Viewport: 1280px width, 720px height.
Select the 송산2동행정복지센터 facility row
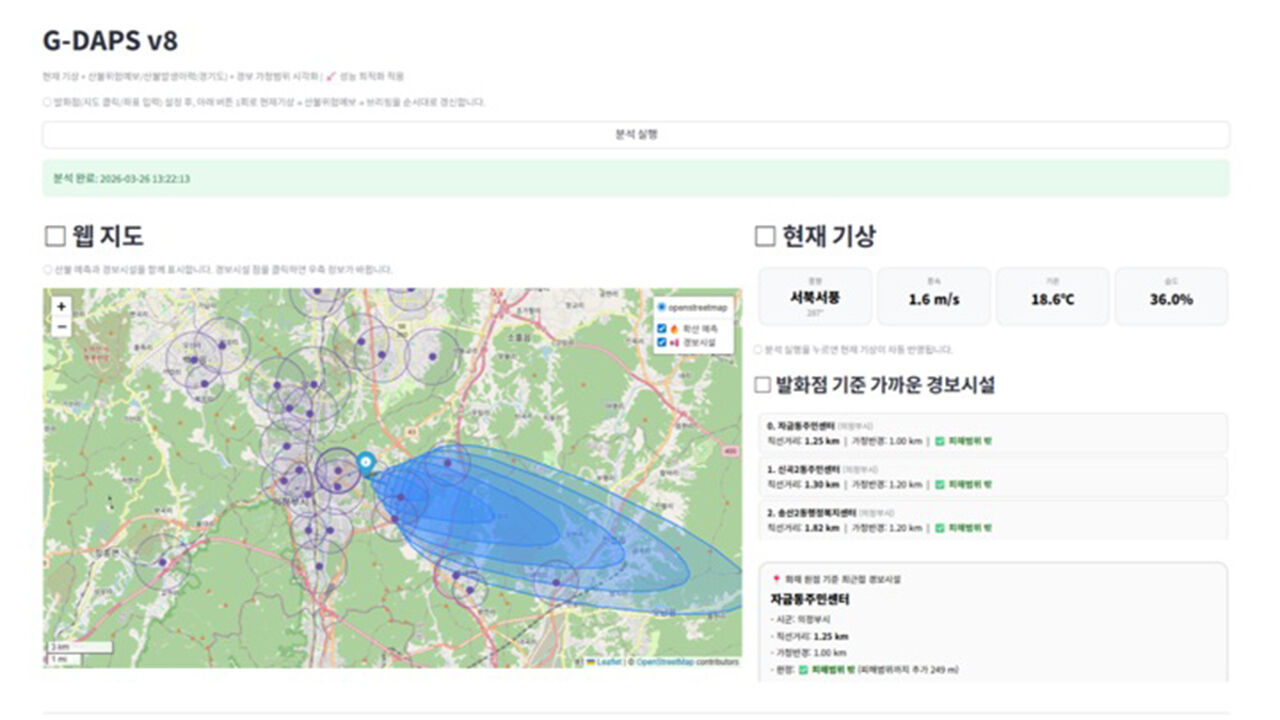tap(992, 519)
